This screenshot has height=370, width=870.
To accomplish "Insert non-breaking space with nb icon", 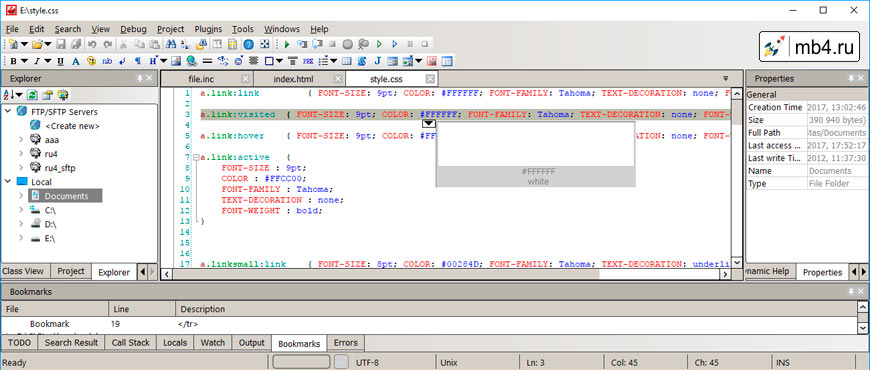I will click(107, 60).
